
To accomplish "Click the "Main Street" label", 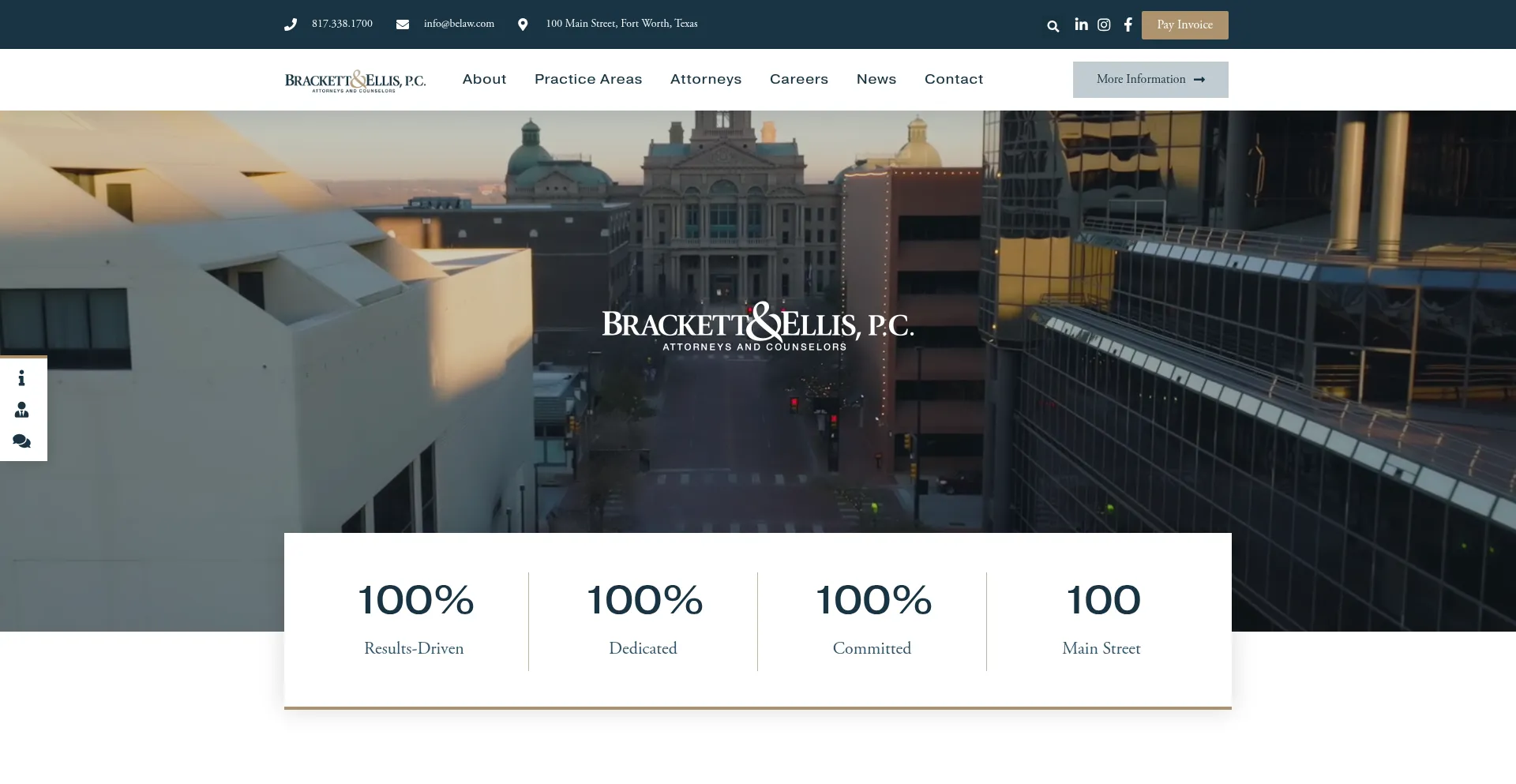I will (x=1101, y=648).
